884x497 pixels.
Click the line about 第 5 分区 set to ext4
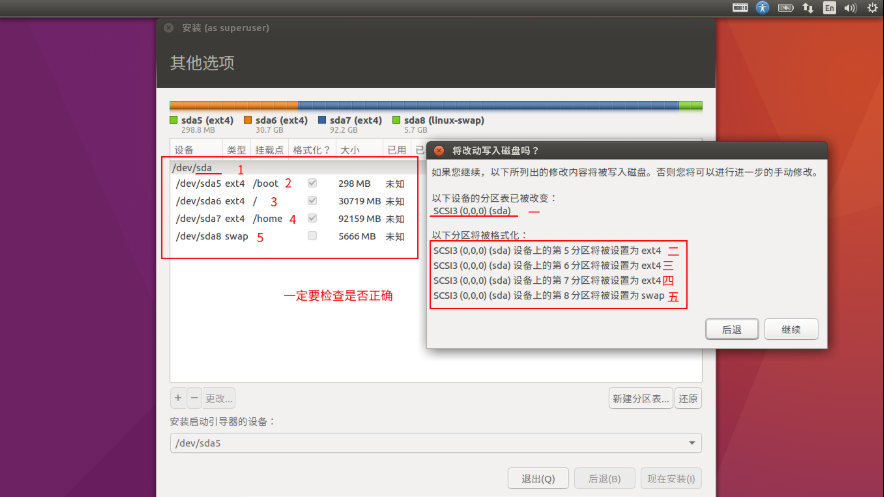pos(547,250)
